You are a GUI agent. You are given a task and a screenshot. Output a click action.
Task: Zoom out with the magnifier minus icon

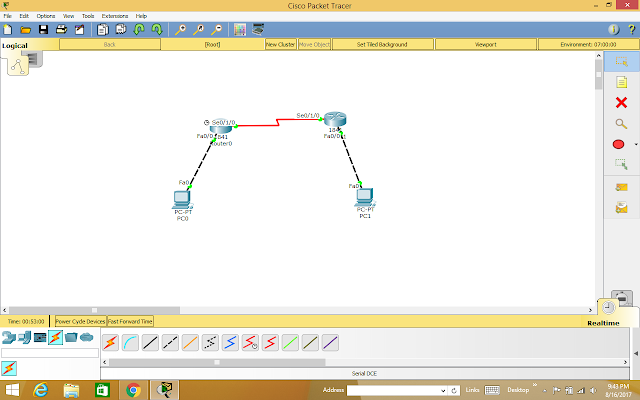click(216, 29)
